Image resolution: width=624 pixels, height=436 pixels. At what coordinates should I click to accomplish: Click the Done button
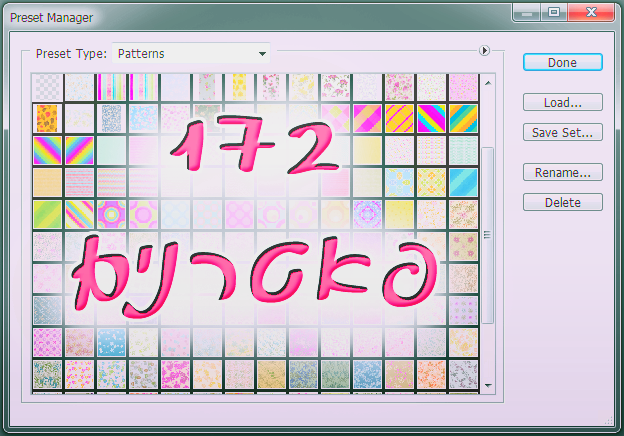coord(563,62)
